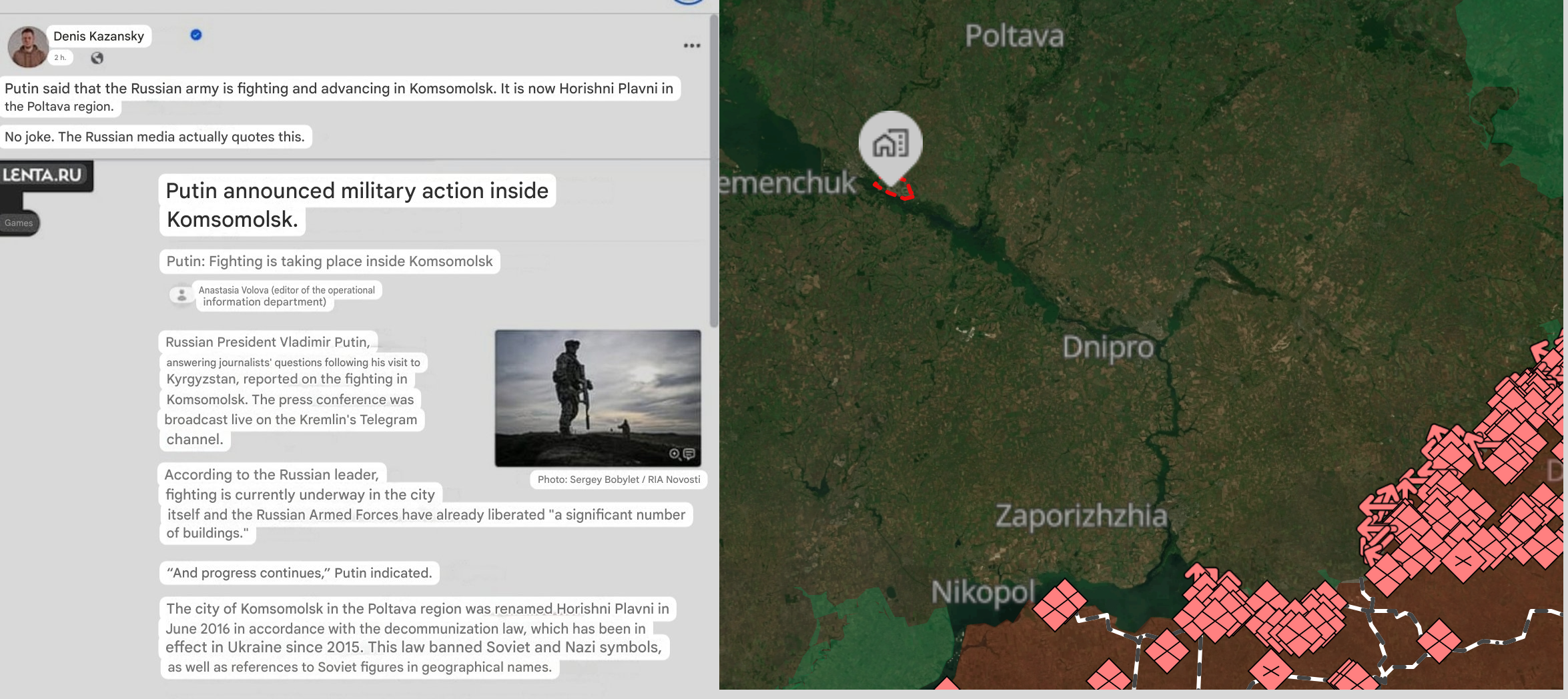Viewport: 1568px width, 699px height.
Task: Click the Dnipro city label on the map
Action: (x=1108, y=347)
